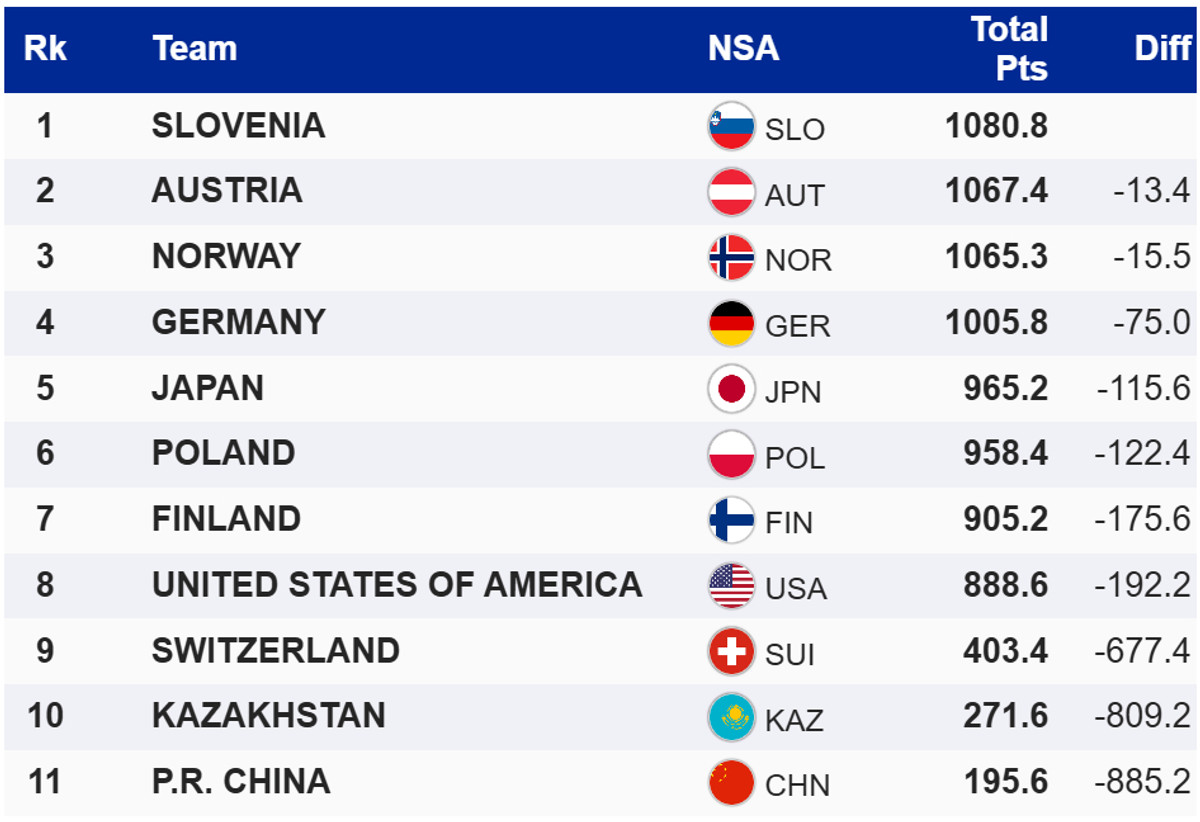This screenshot has height=822, width=1200.
Task: Click the Diff column header
Action: coord(1162,48)
